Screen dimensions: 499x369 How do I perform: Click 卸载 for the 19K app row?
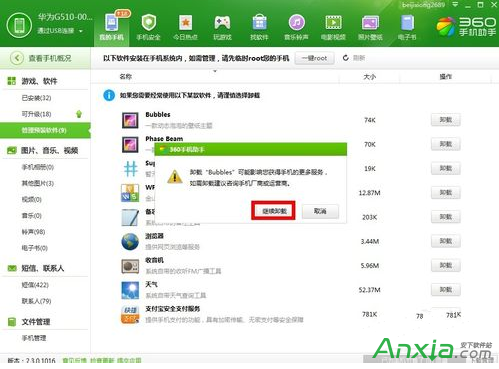[x=446, y=168]
